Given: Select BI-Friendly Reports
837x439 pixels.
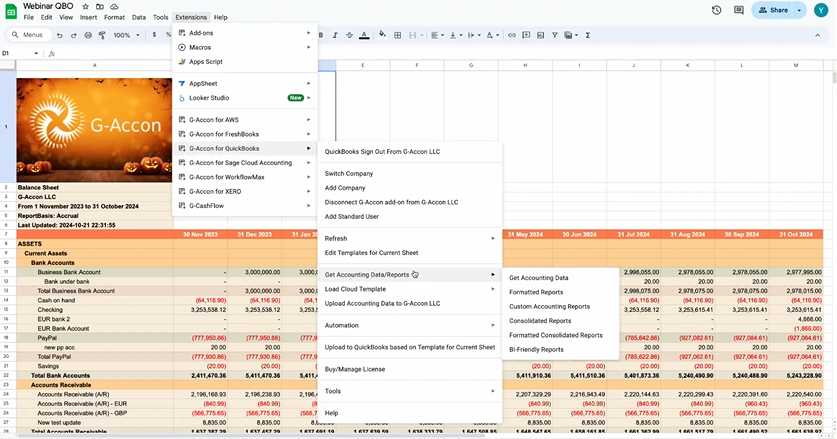Looking at the screenshot, I should tap(560, 349).
